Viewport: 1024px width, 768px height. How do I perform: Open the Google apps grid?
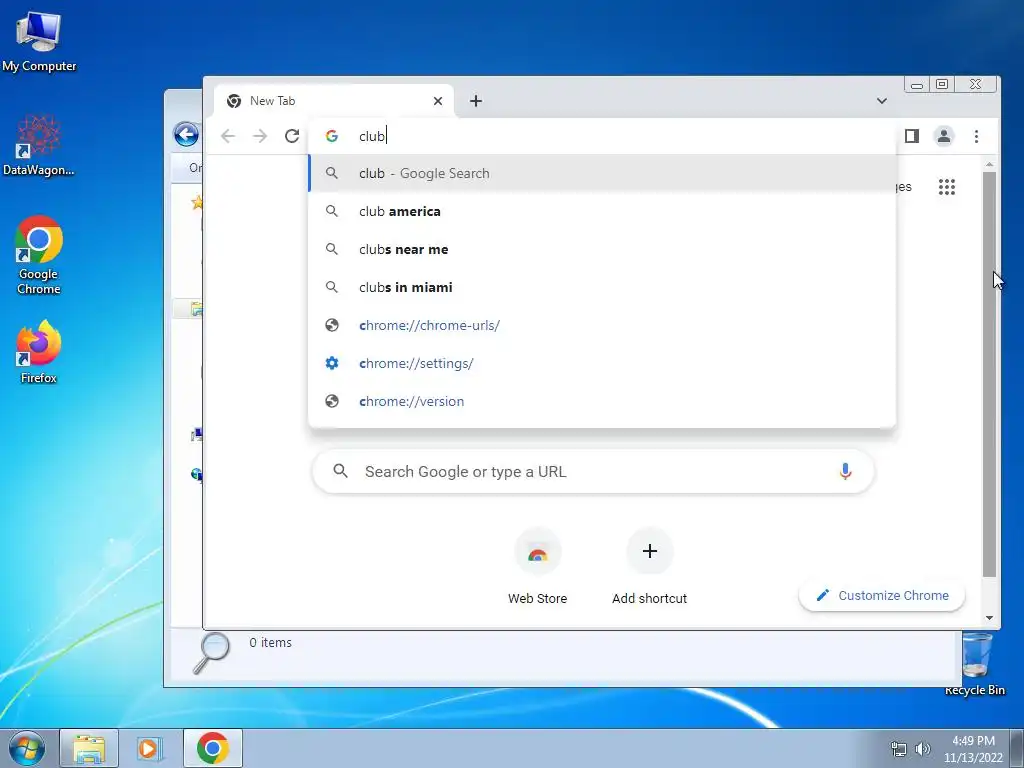[947, 187]
